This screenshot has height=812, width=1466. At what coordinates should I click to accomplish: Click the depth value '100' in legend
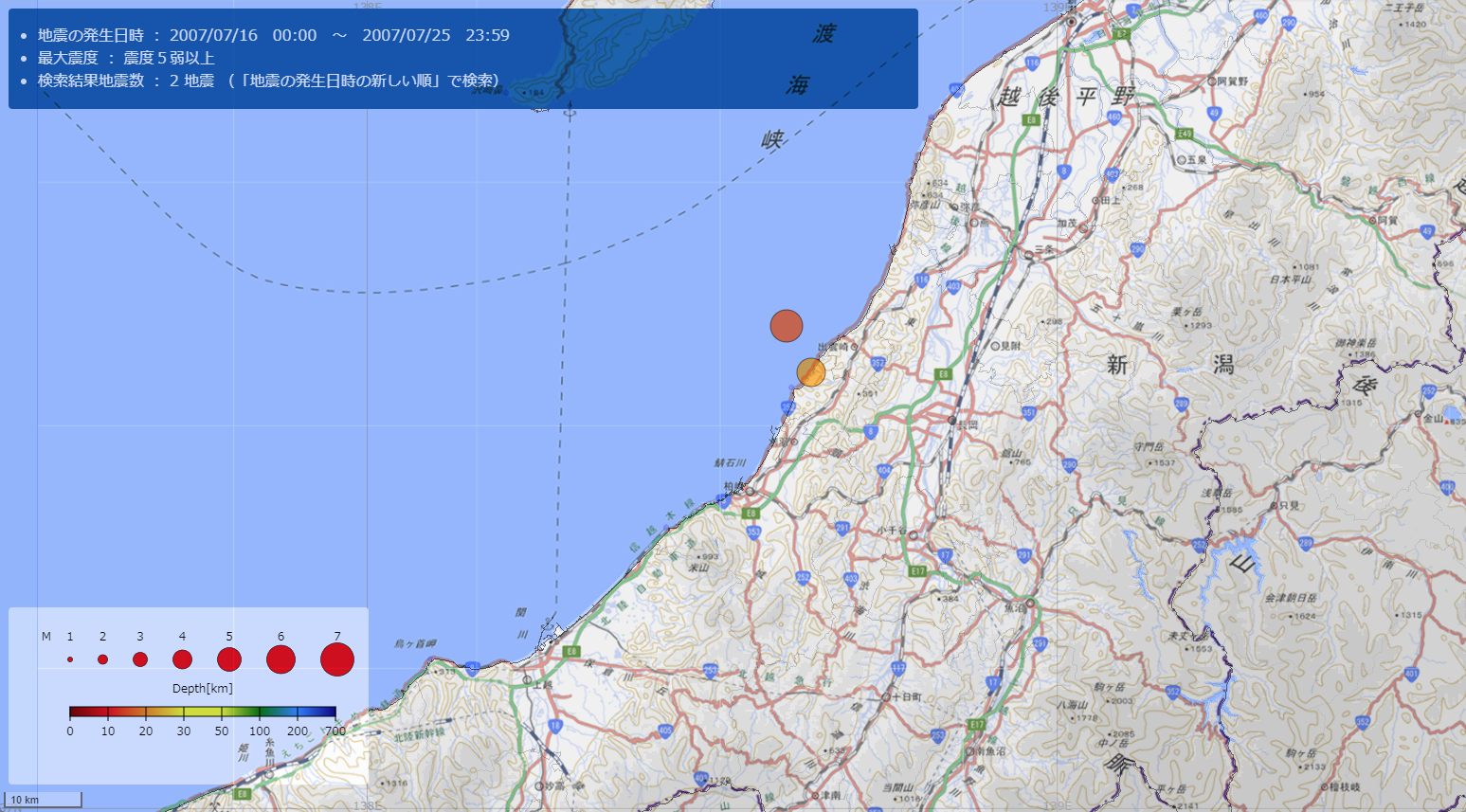click(x=259, y=731)
